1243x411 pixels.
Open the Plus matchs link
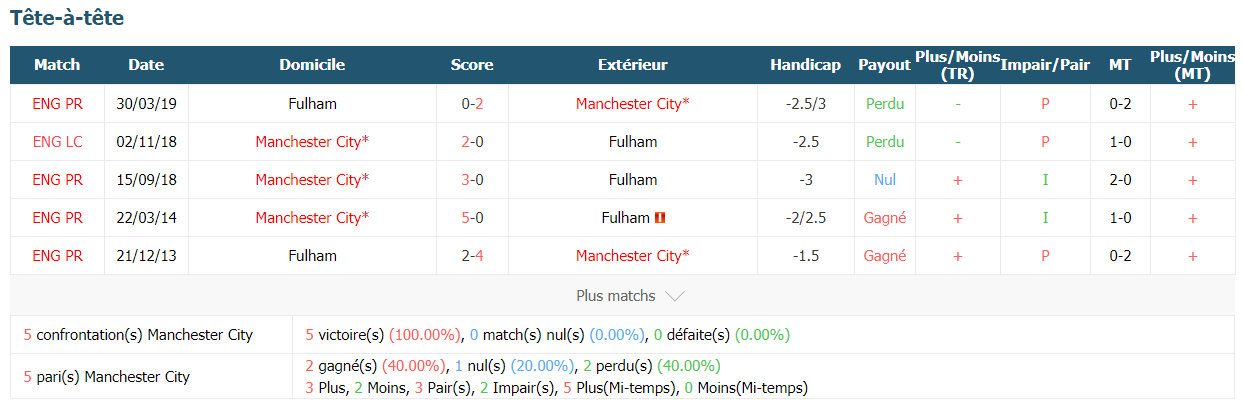(616, 296)
